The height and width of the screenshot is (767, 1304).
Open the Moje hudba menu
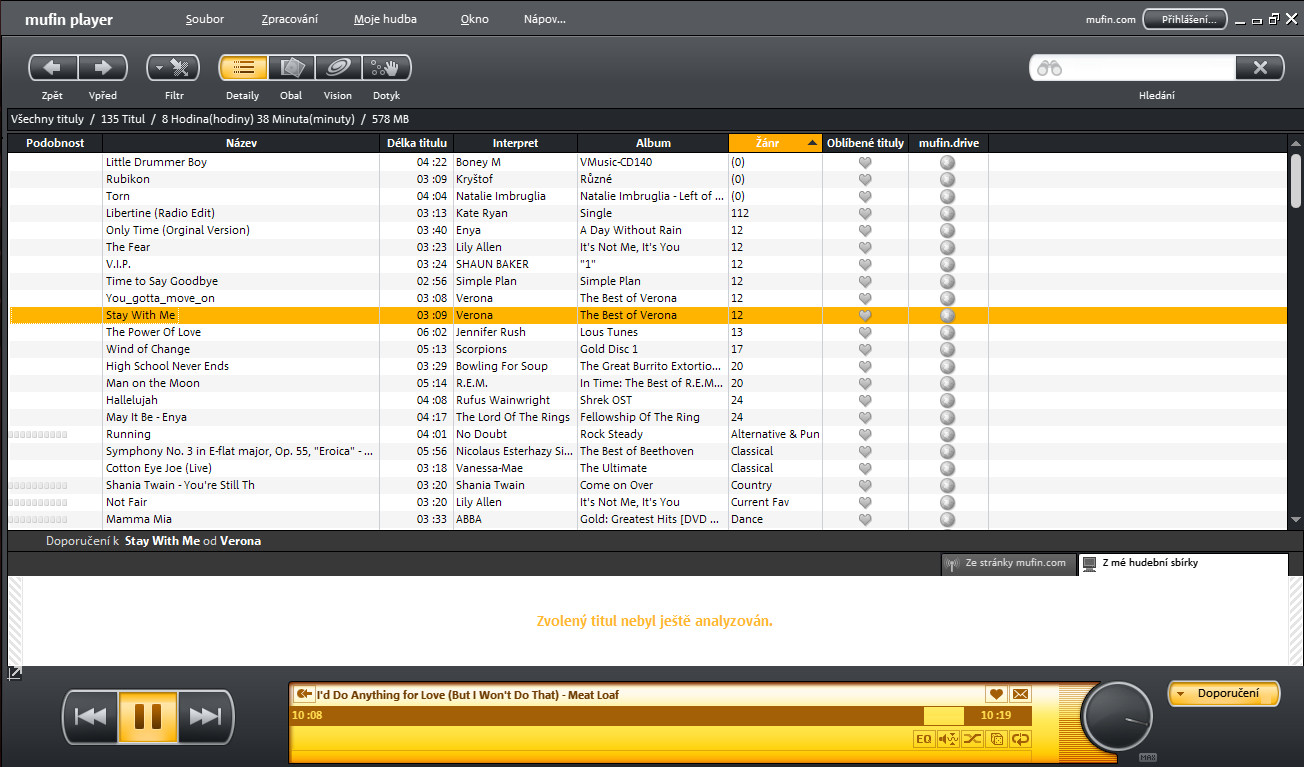(x=385, y=19)
